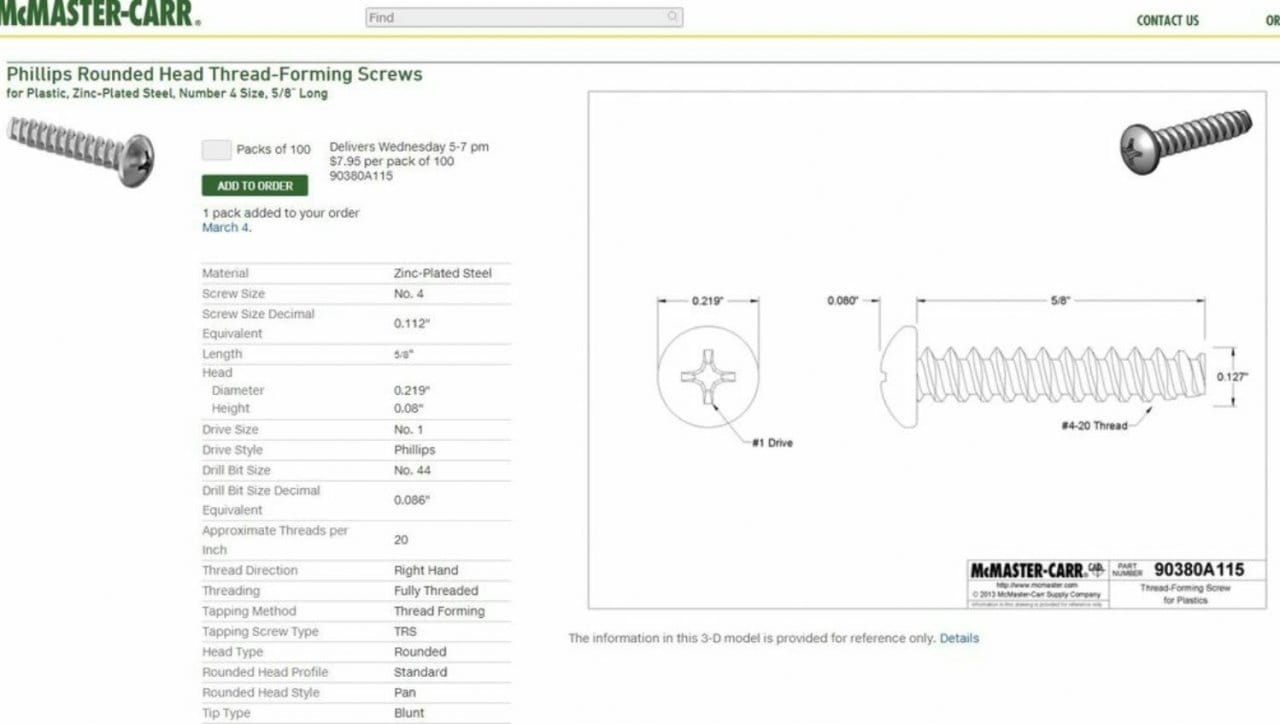This screenshot has width=1280, height=724.
Task: Click the 'Tapping Screw Type' label
Action: pyautogui.click(x=260, y=631)
